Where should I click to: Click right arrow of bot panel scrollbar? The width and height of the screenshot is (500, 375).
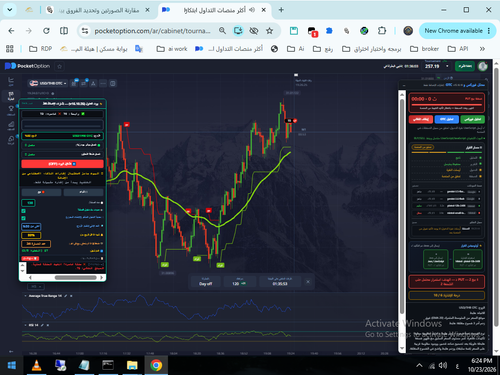tap(102, 277)
